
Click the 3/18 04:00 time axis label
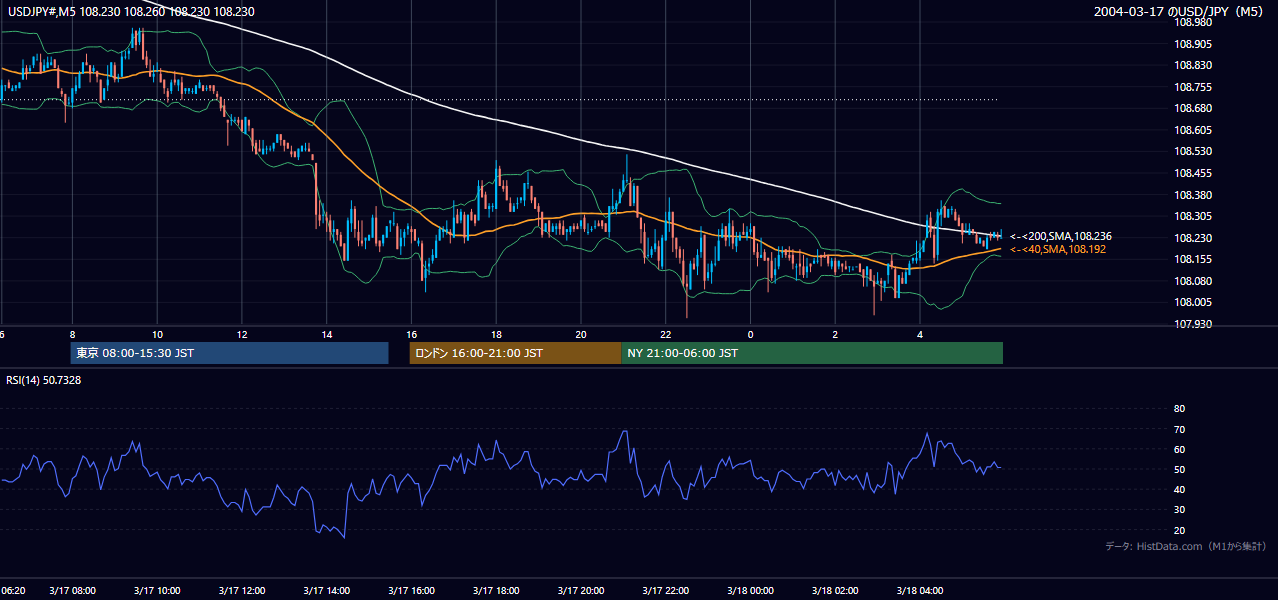(x=920, y=590)
